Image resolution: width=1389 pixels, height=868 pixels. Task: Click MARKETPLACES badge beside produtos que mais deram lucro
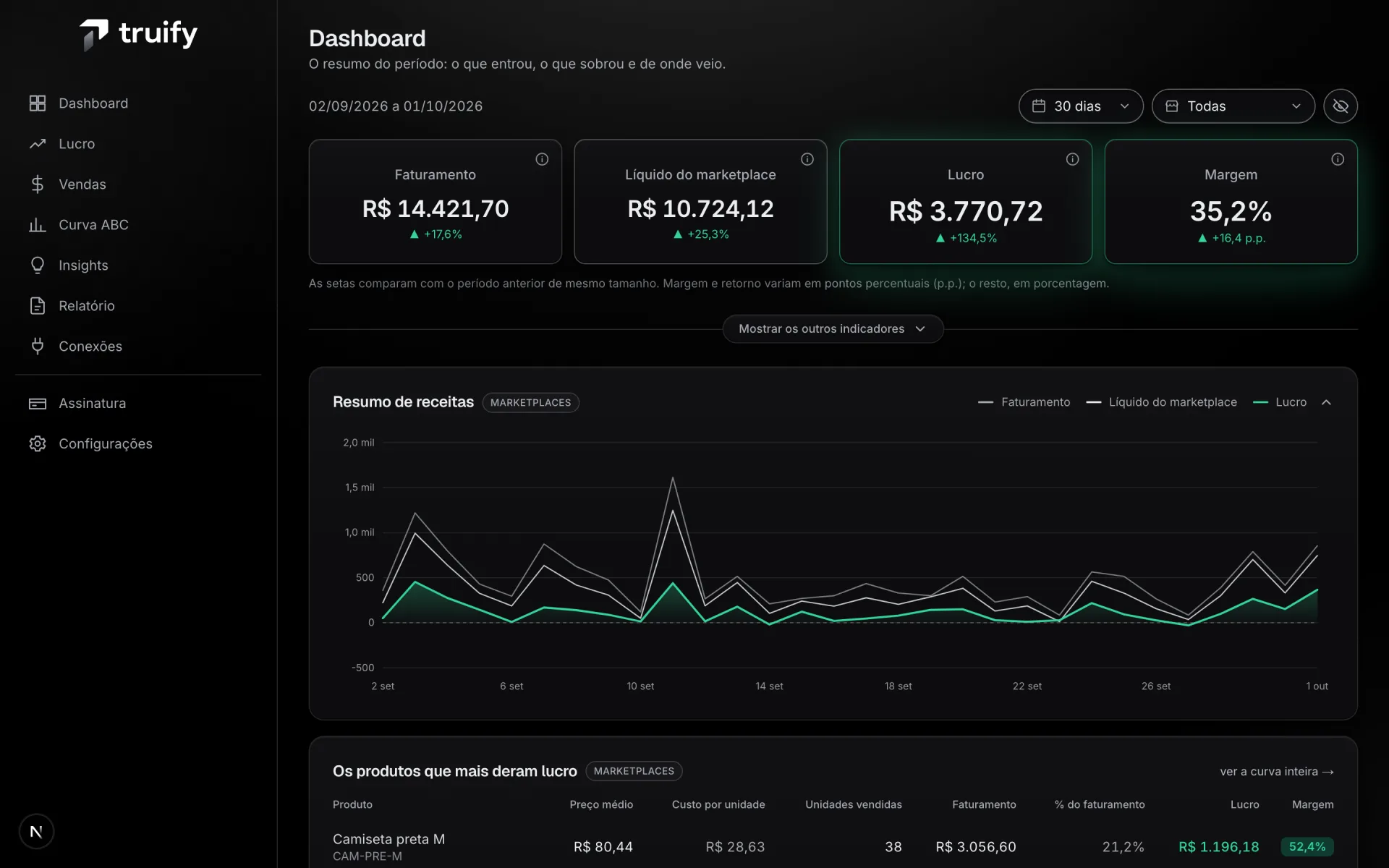634,771
